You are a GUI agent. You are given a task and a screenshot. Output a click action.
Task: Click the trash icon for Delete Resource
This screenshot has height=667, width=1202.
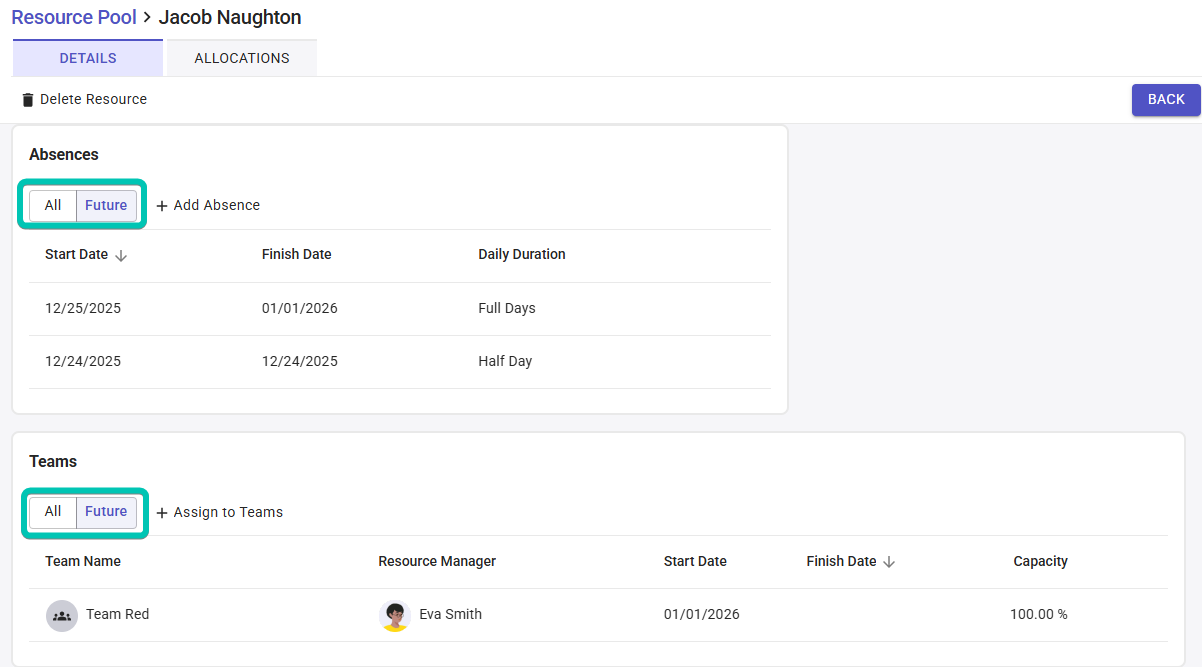(28, 100)
